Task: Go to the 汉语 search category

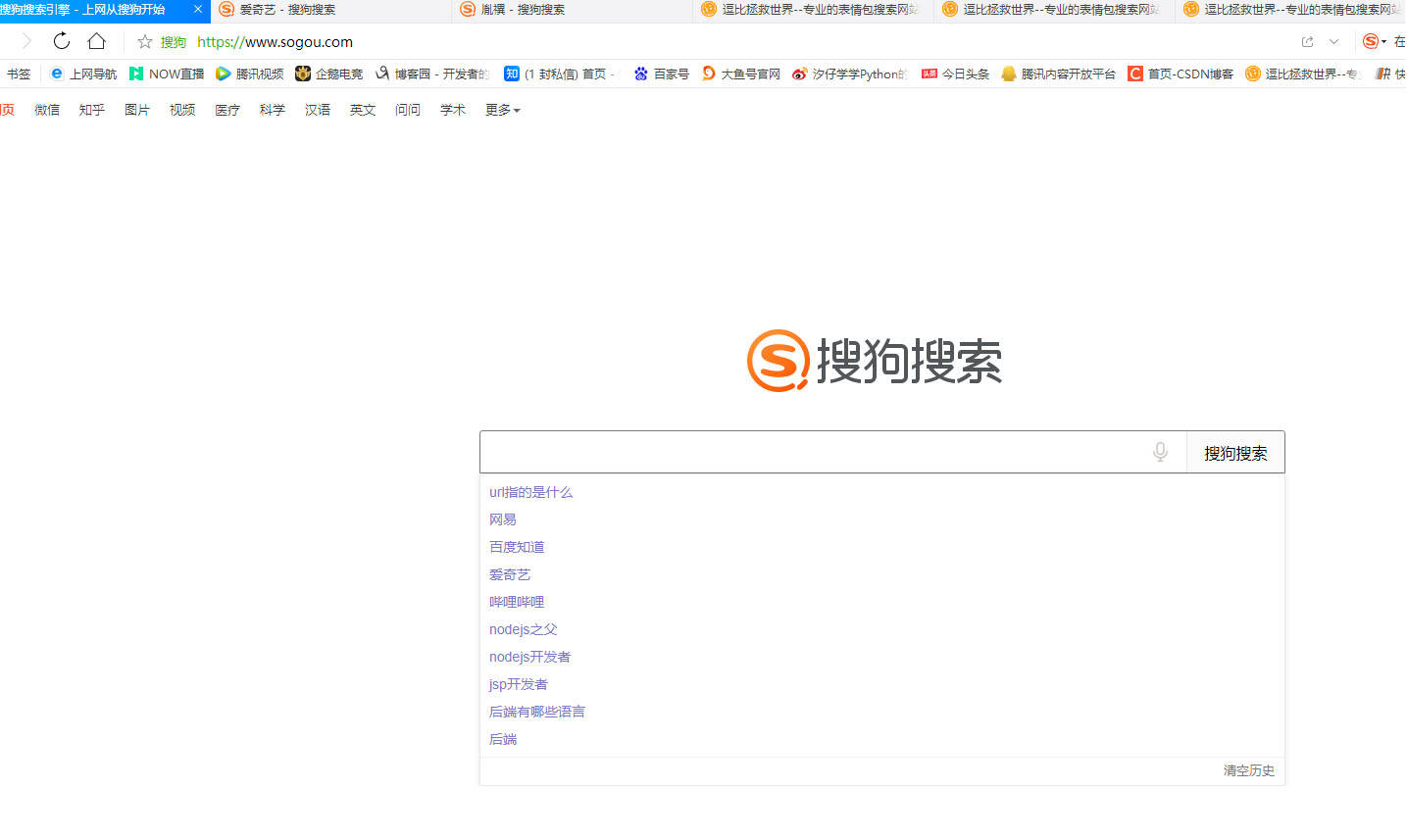Action: click(318, 110)
